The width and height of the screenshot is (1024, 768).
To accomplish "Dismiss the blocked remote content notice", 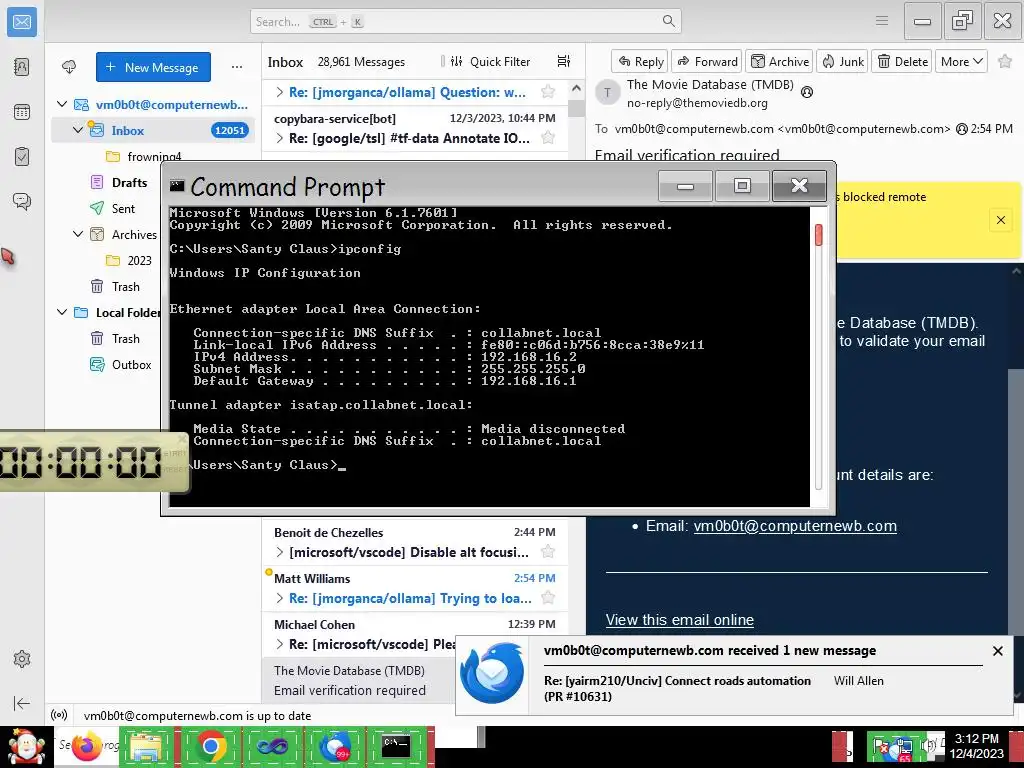I will 1000,220.
